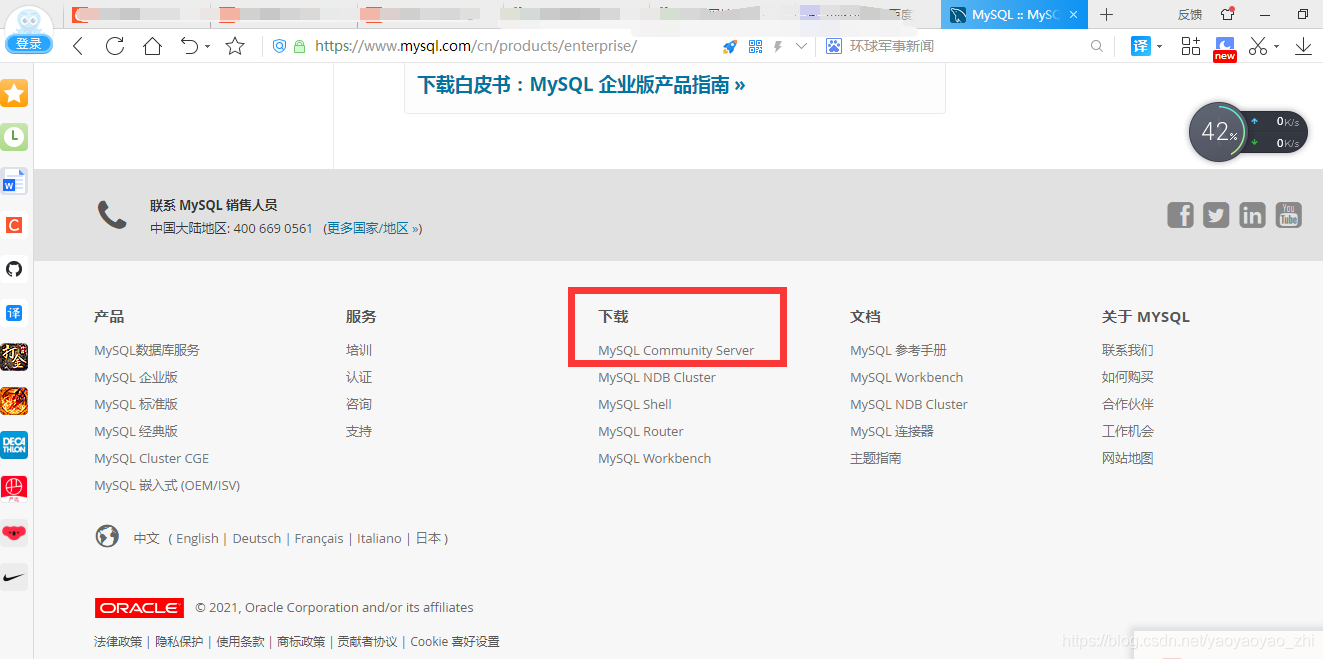Open the 网站地图 link
This screenshot has width=1323, height=659.
1128,458
